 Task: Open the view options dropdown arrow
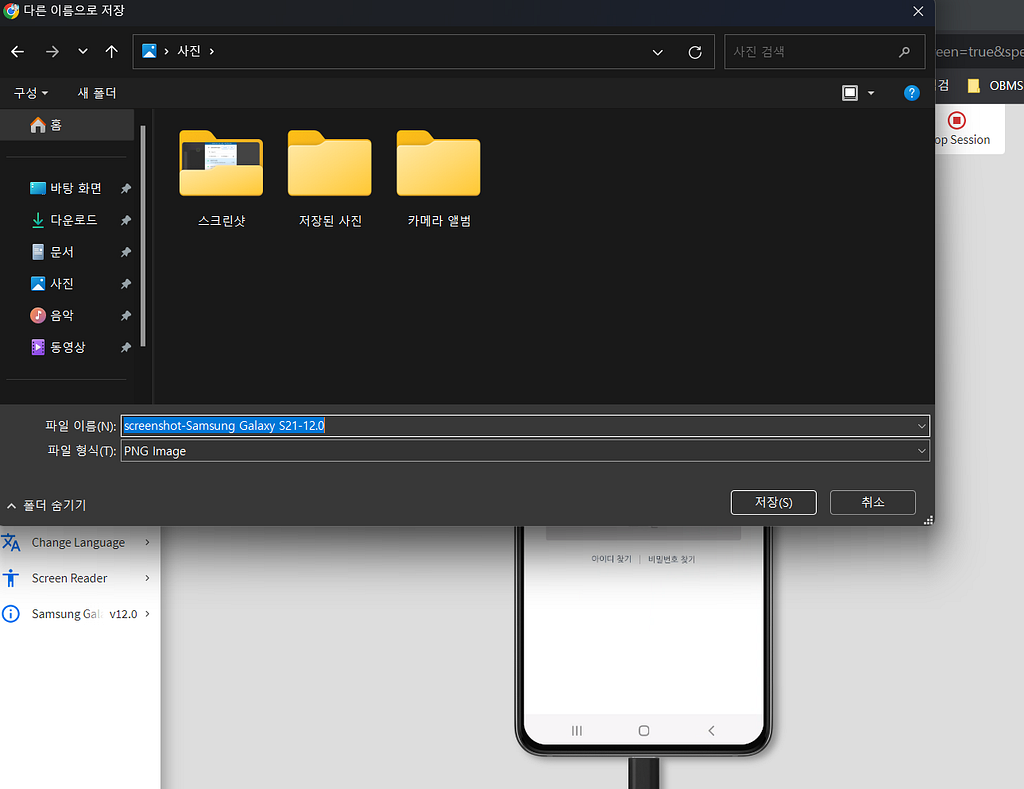(871, 93)
